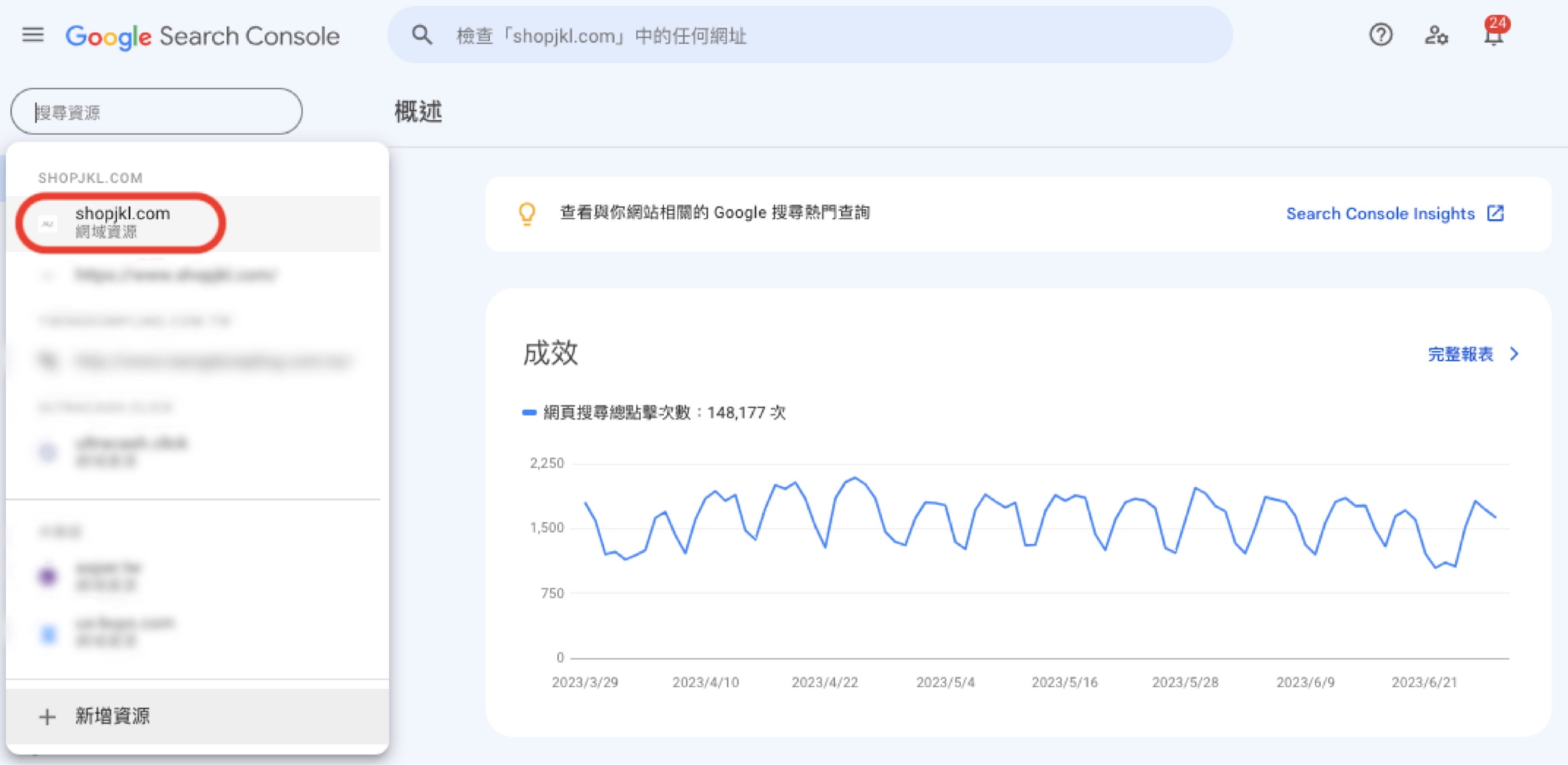
Task: Open the 完整報表 full report link
Action: (1460, 355)
